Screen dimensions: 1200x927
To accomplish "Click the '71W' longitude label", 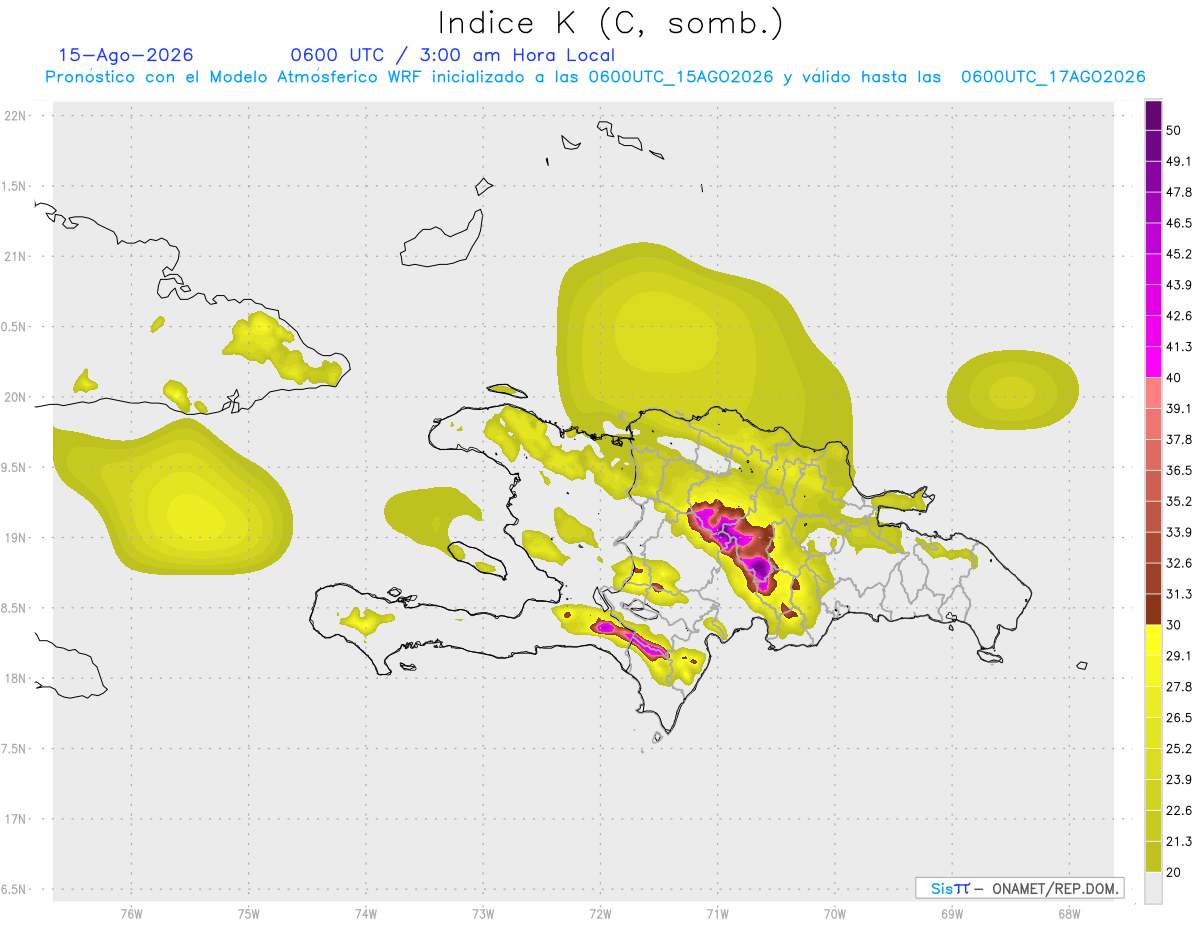I will click(717, 914).
